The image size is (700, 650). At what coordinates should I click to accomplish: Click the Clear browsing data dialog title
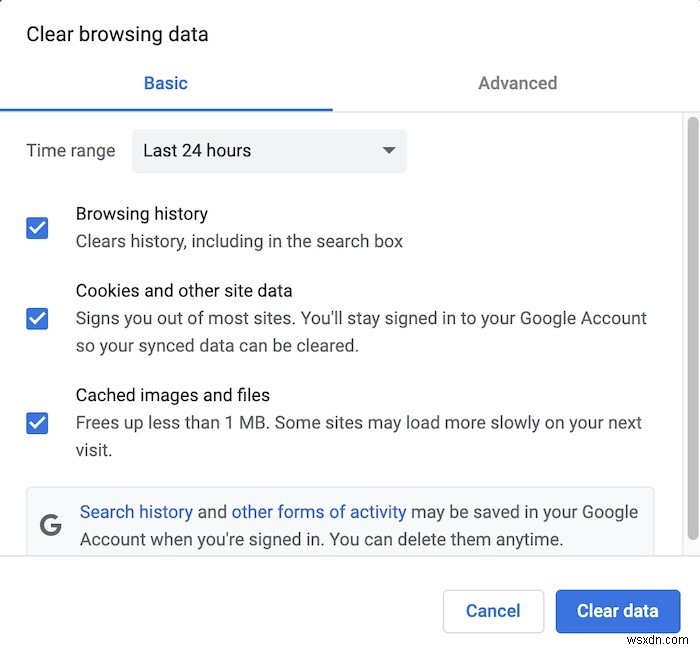click(117, 34)
